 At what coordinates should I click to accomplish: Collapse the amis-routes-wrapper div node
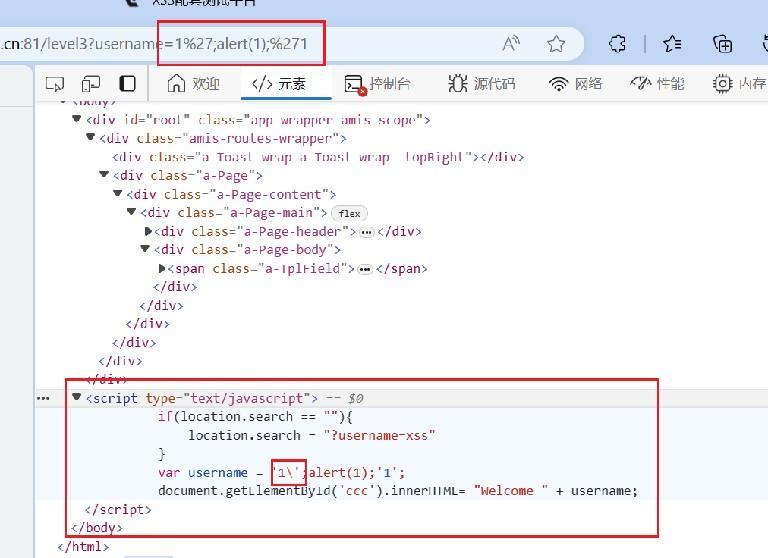90,137
